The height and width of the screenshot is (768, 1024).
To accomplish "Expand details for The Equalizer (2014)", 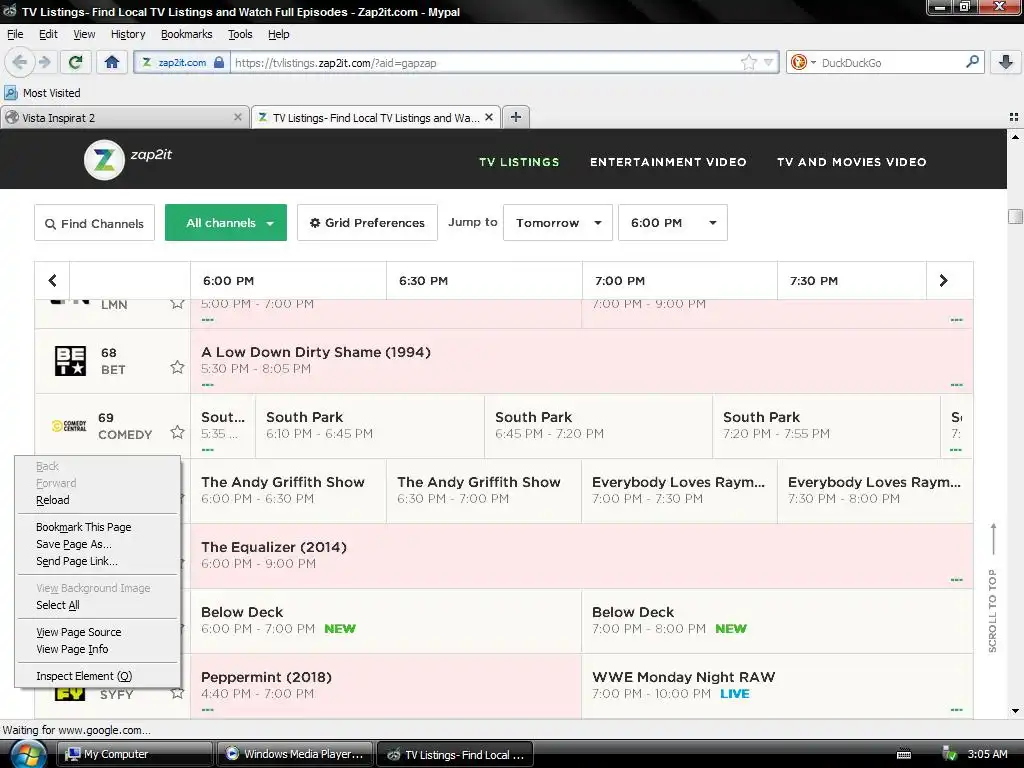I will (x=957, y=580).
